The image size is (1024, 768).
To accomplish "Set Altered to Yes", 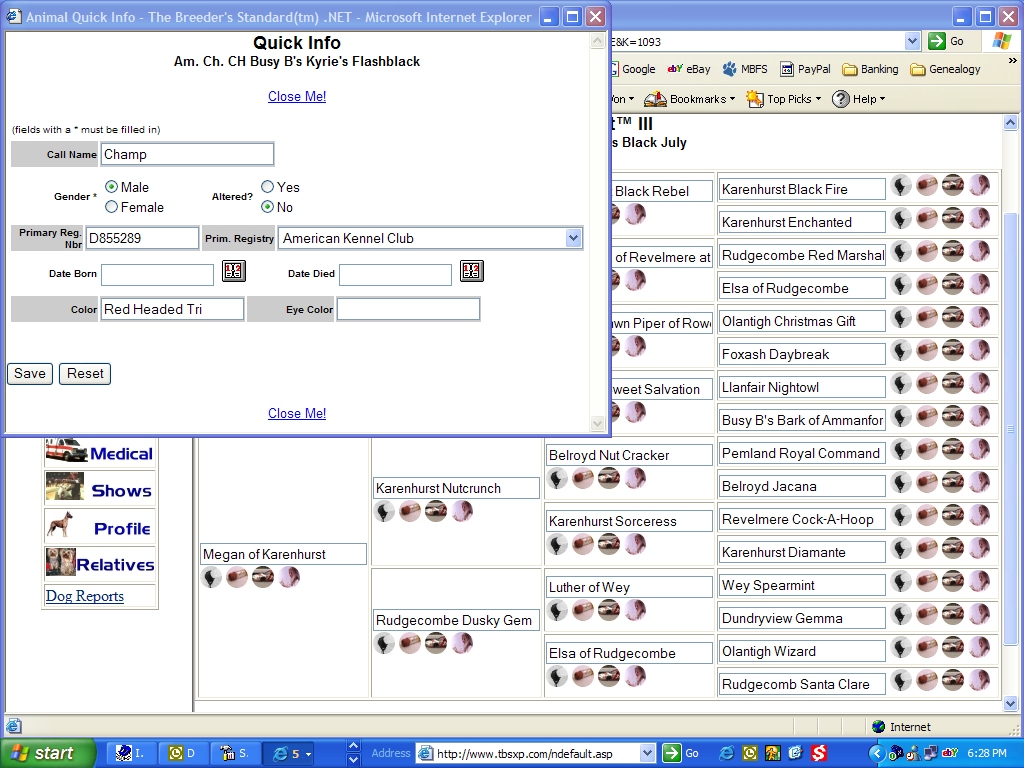I will 268,187.
